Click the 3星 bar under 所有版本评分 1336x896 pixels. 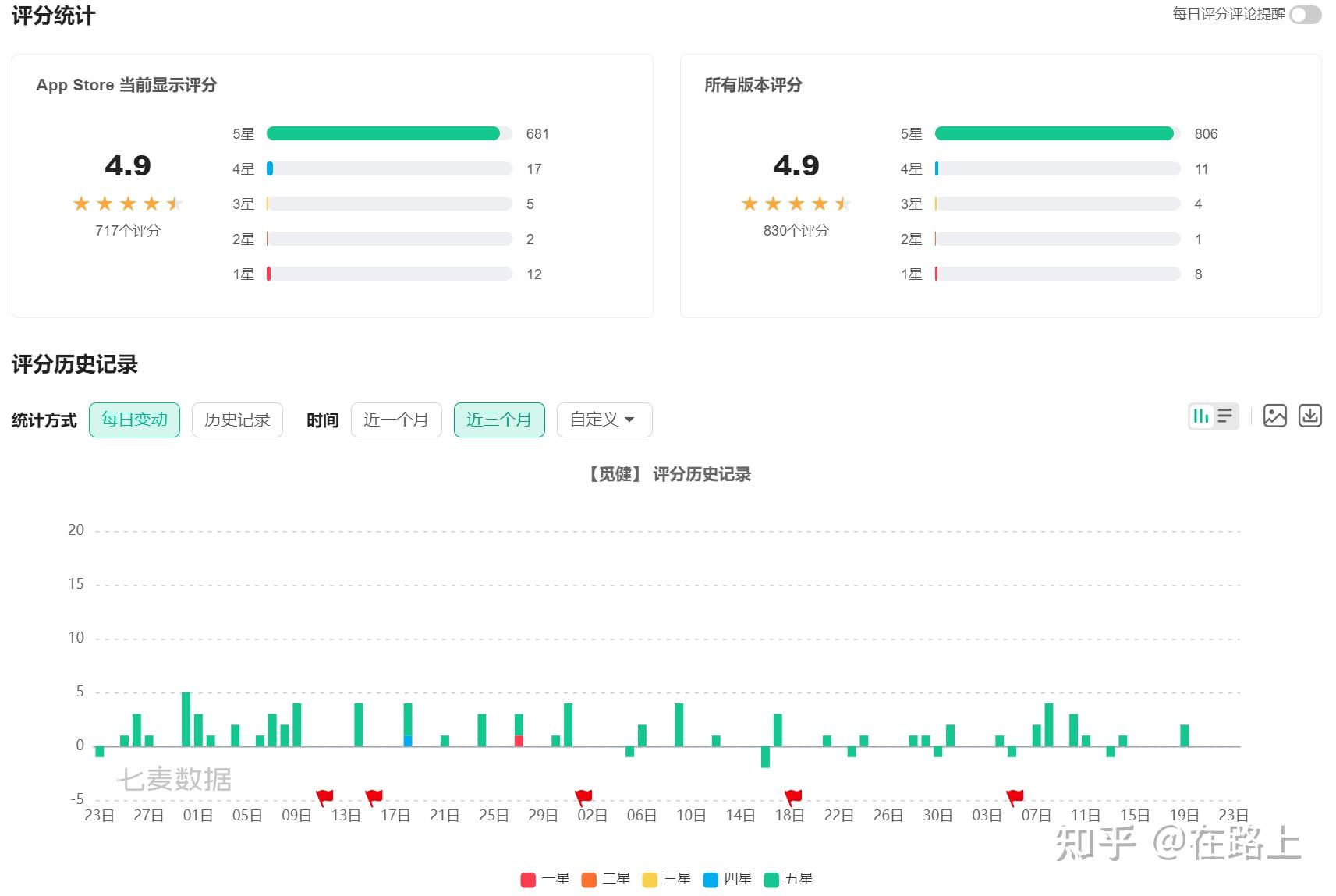[x=1058, y=204]
